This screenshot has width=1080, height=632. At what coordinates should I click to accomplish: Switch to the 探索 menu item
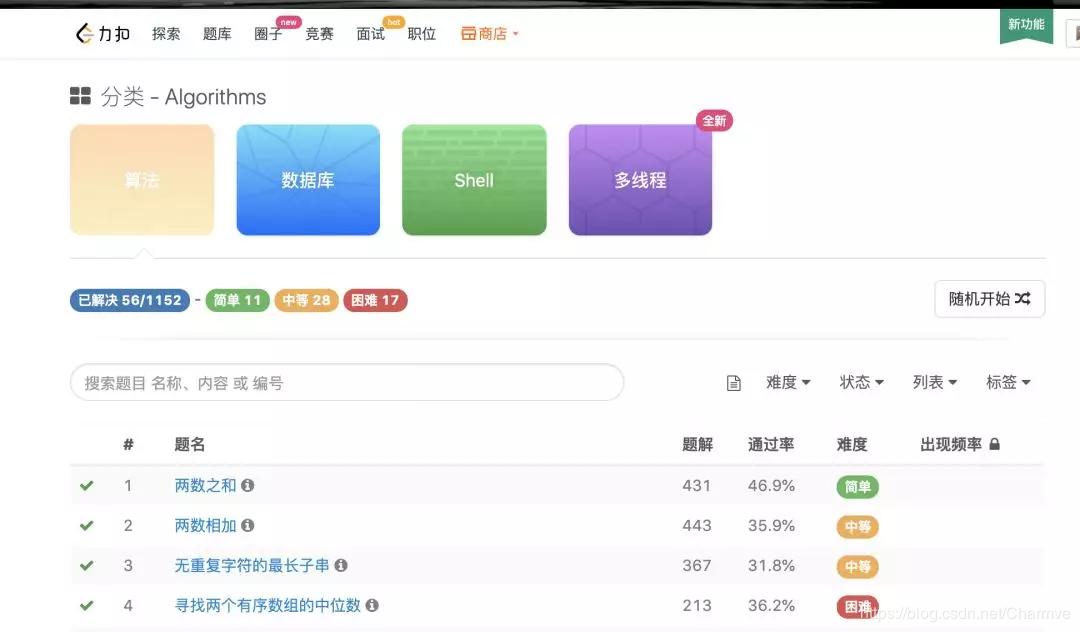(166, 33)
